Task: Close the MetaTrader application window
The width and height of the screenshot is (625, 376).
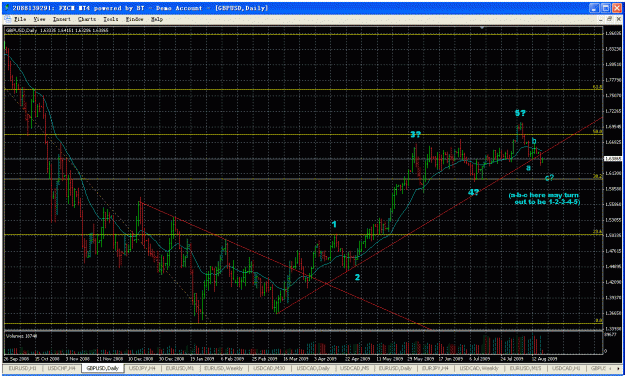Action: [x=616, y=8]
